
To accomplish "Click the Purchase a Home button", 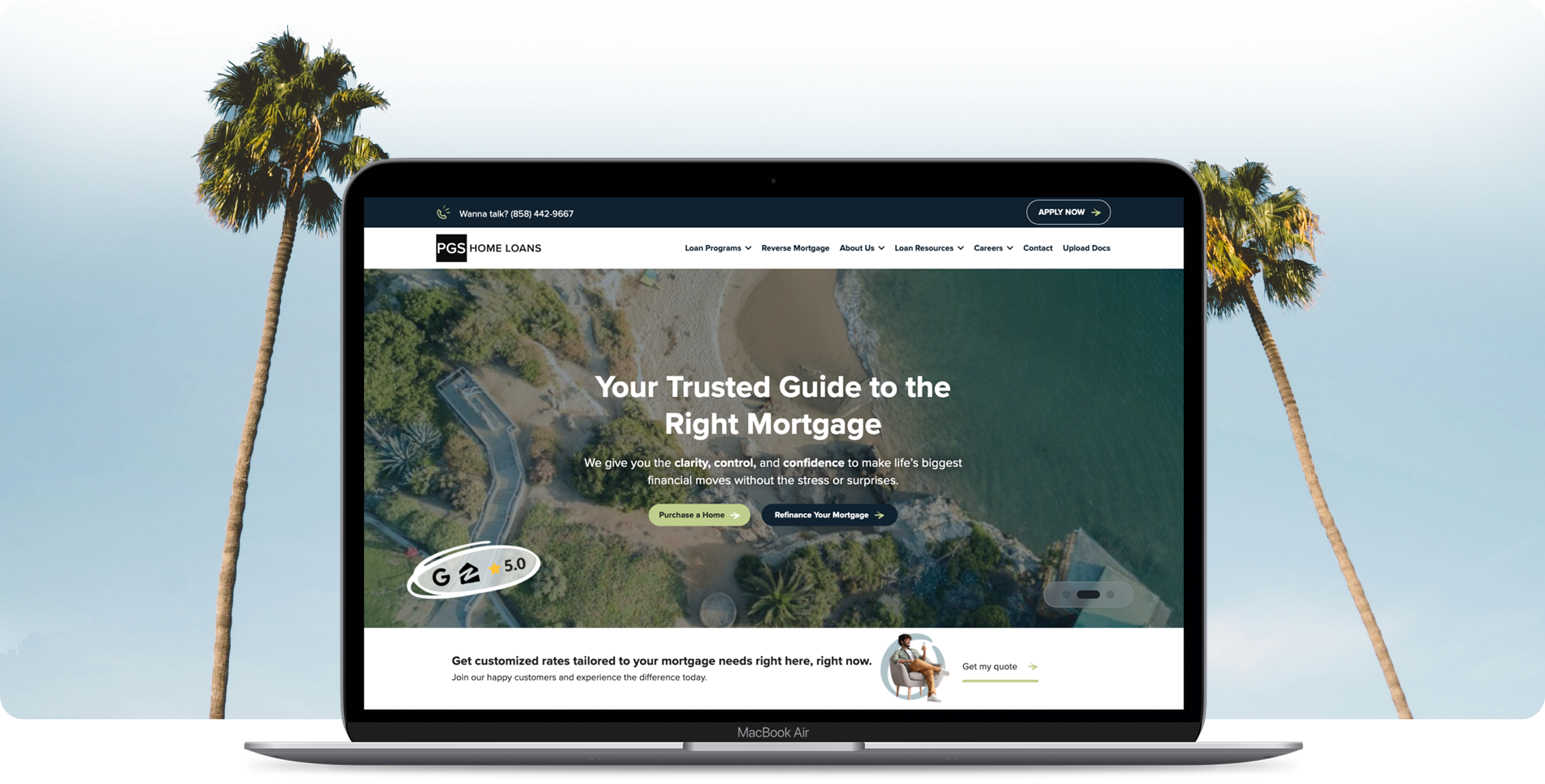I will [x=699, y=515].
